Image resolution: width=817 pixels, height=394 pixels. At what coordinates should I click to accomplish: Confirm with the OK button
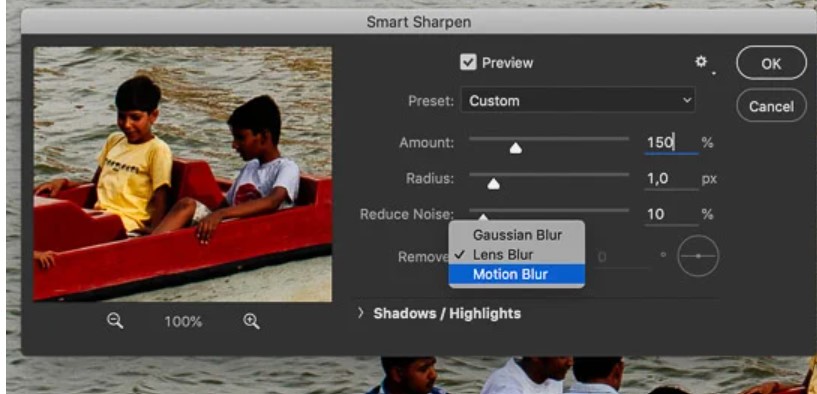(x=771, y=63)
